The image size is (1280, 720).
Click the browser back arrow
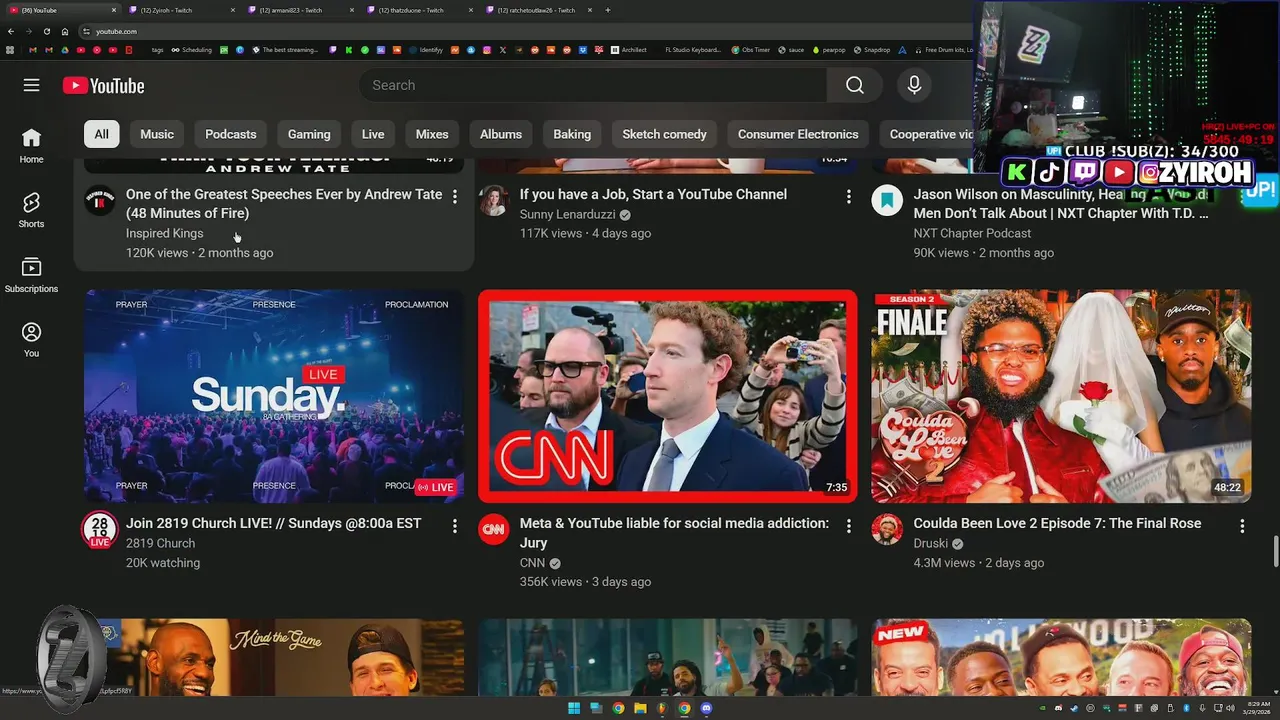[11, 31]
